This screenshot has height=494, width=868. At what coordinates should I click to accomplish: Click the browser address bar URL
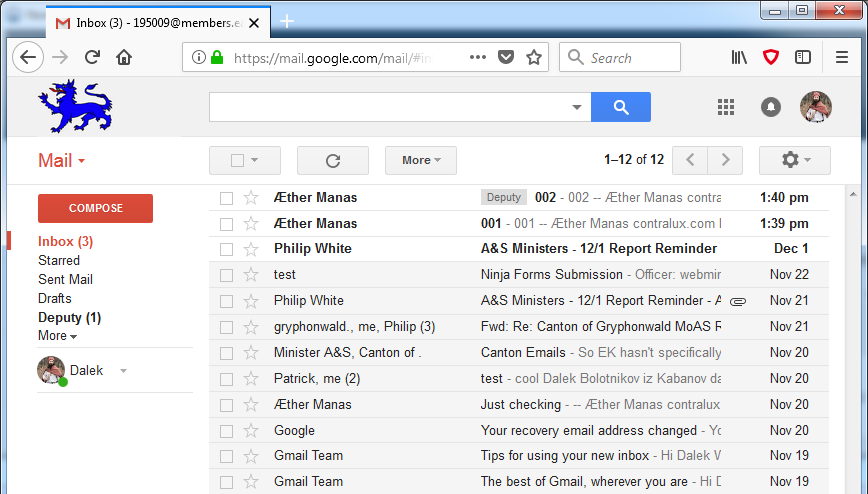pos(332,58)
